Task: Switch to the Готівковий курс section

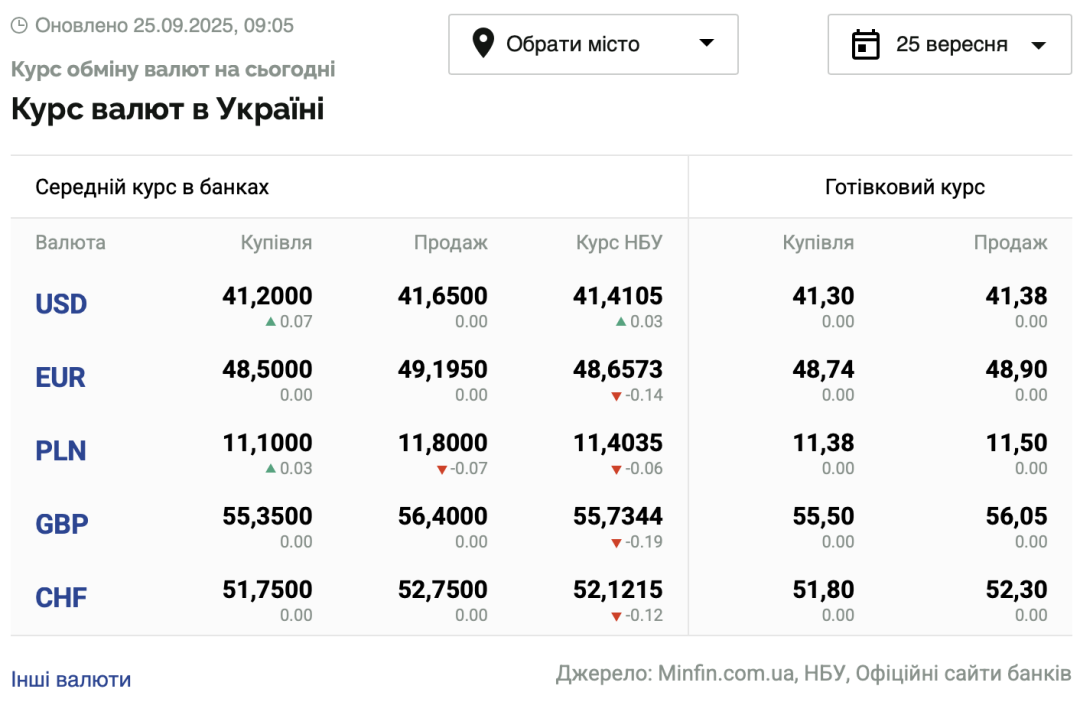Action: 906,187
